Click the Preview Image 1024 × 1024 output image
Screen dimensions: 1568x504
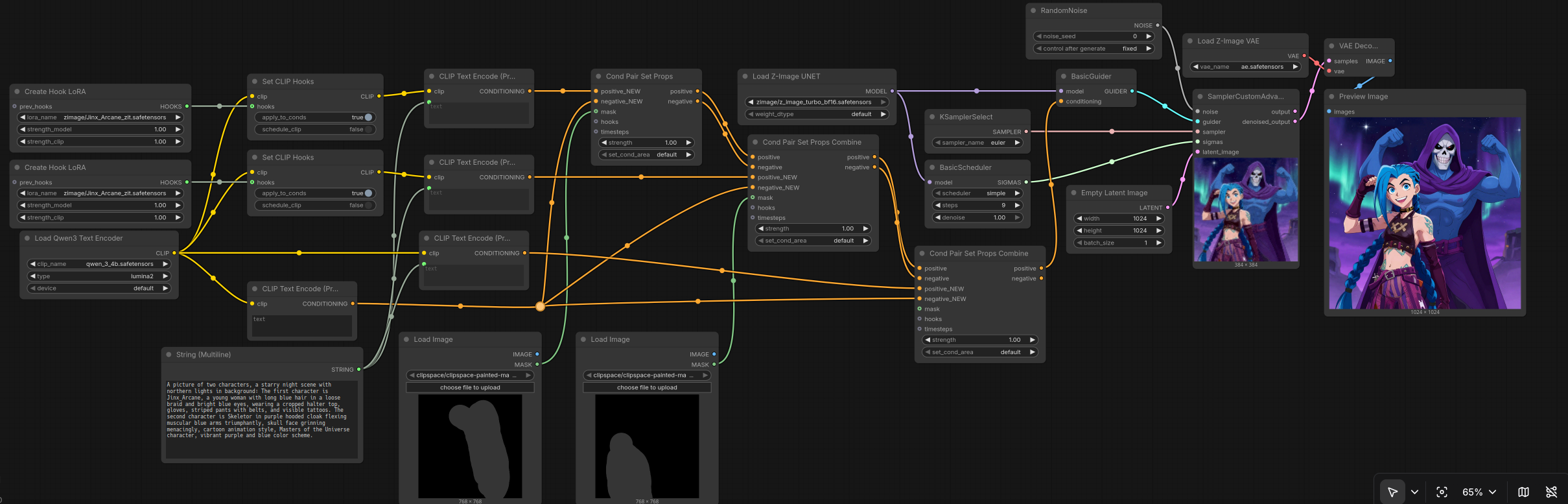(x=1425, y=213)
